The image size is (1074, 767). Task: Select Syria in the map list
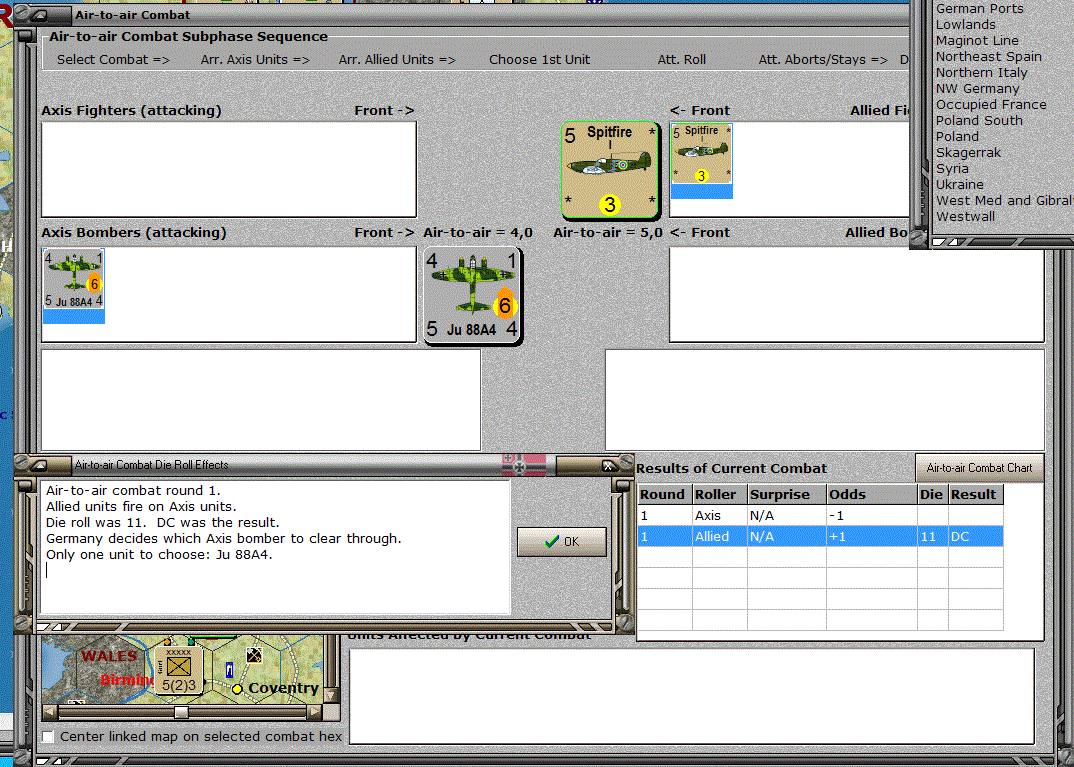[x=952, y=168]
